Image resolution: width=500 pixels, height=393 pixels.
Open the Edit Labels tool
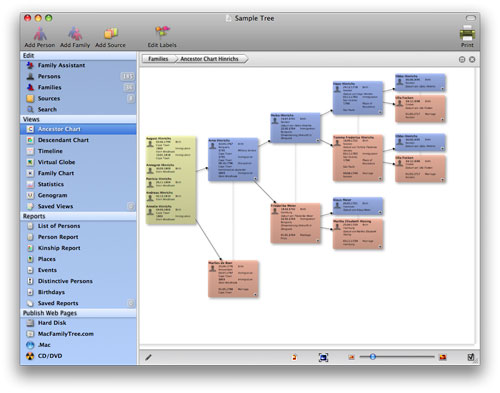(162, 37)
